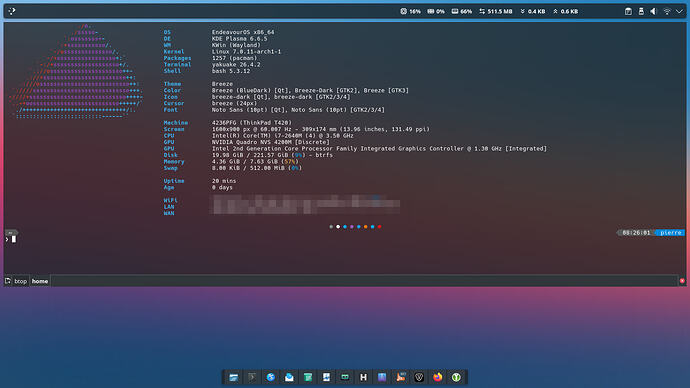The image size is (690, 388).
Task: Click the 4236PFG (ThinkPad T420) machine line
Action: coord(252,123)
